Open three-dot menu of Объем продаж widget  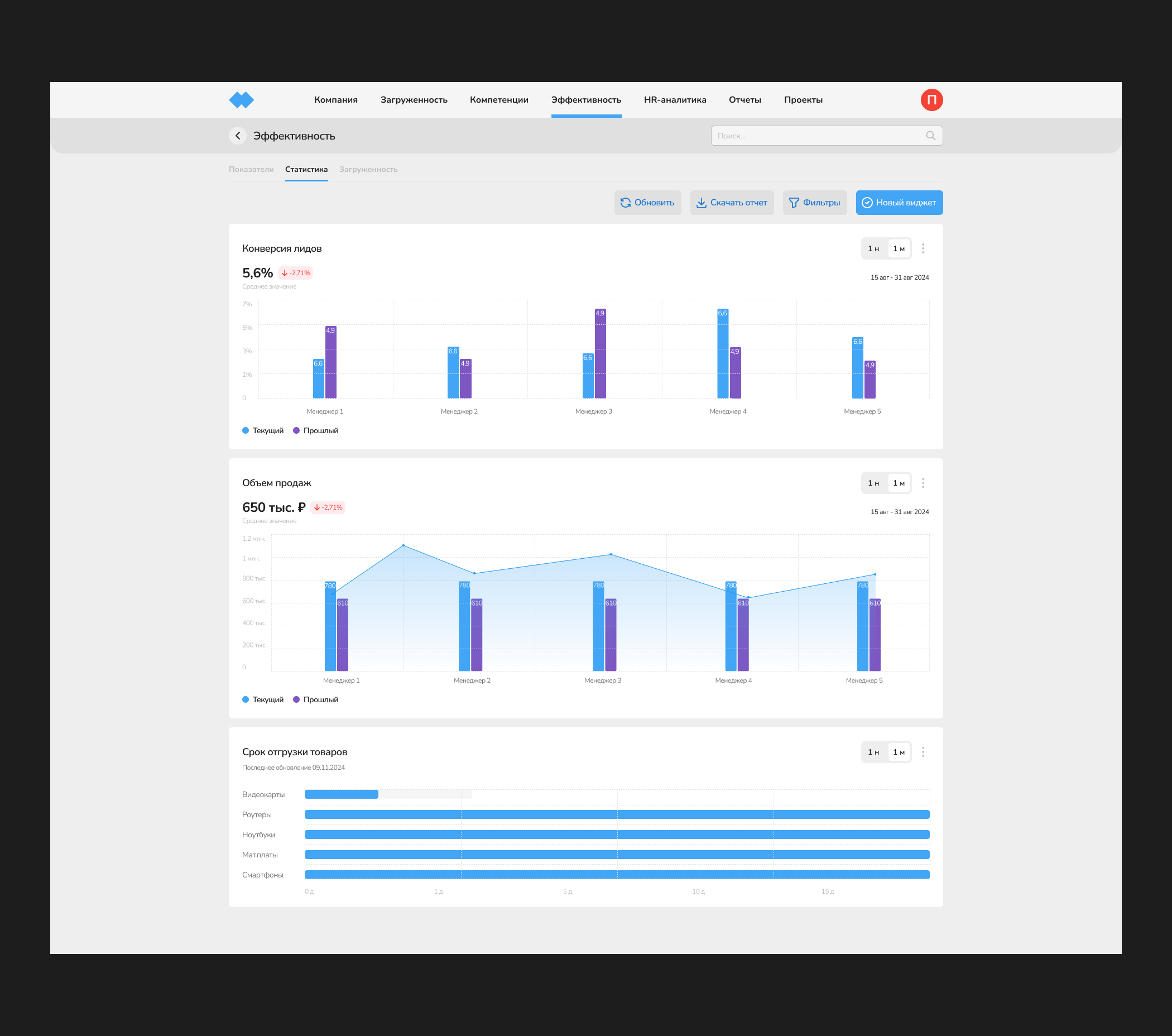coord(923,483)
